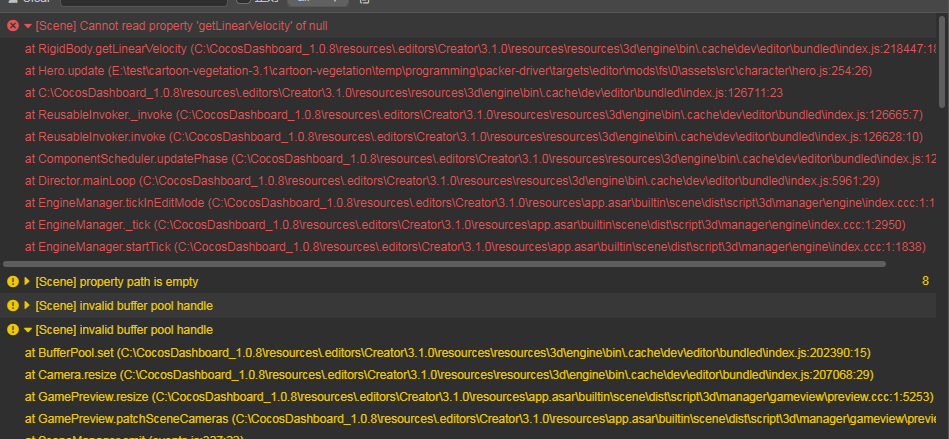The width and height of the screenshot is (949, 439).
Task: Select the 'at Camera.resize' stack line
Action: [449, 375]
